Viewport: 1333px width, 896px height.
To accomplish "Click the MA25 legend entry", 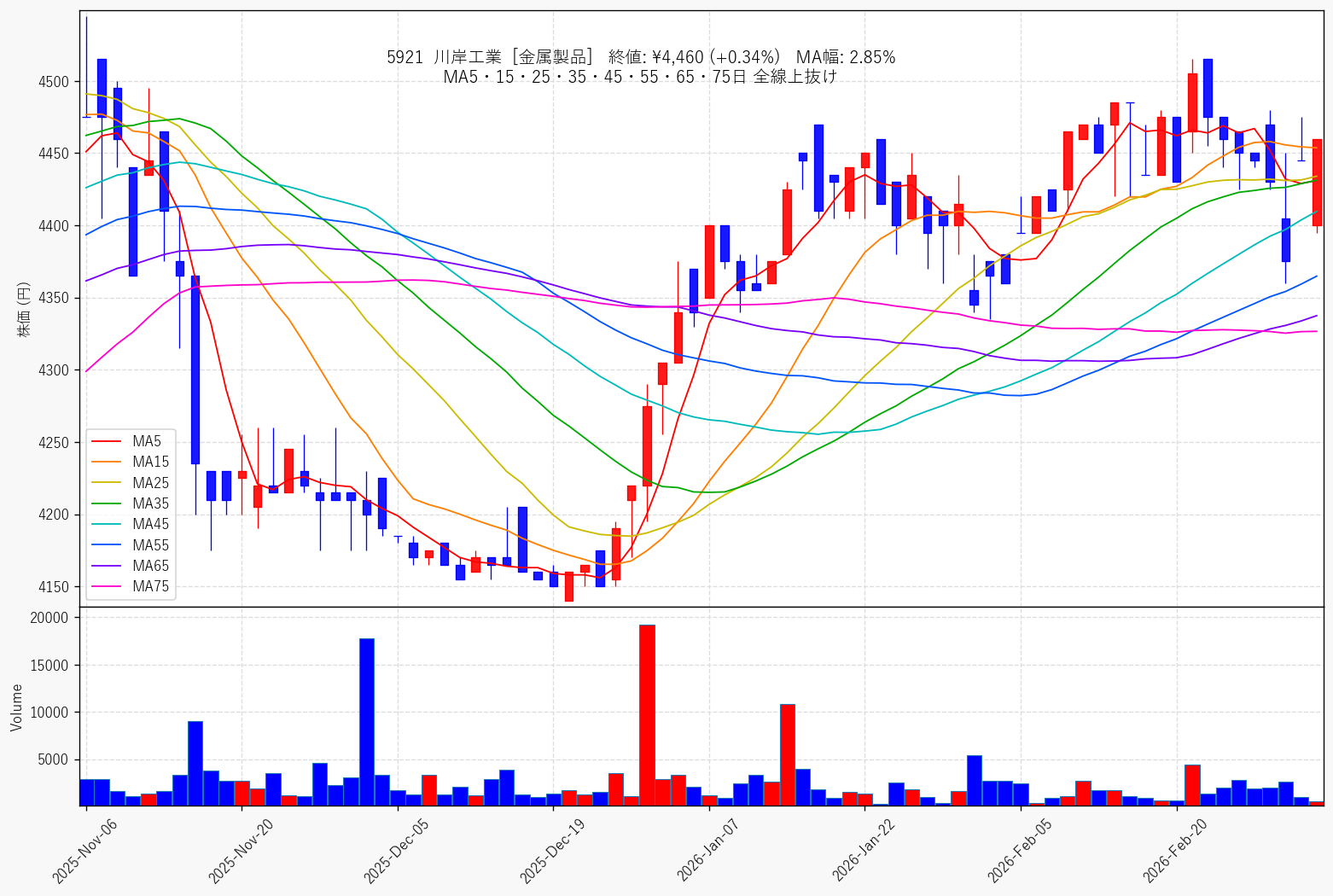I will pos(131,483).
